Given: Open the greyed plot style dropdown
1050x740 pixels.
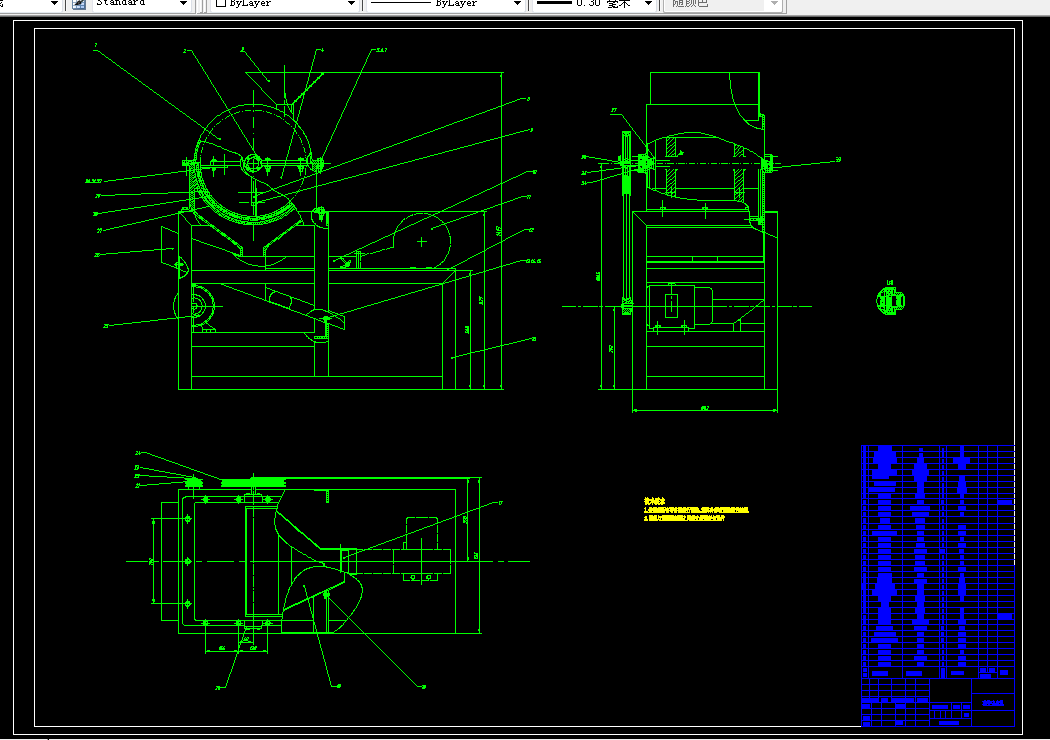Looking at the screenshot, I should click(774, 4).
